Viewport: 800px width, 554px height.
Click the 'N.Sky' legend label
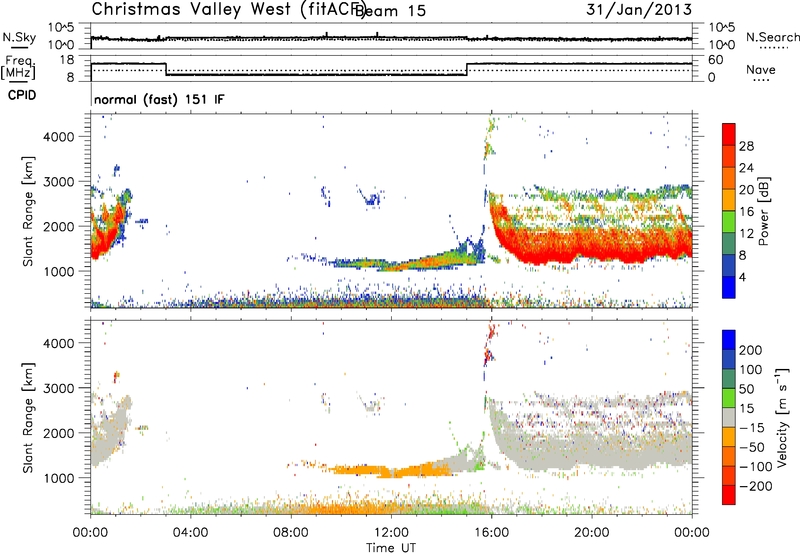click(19, 37)
